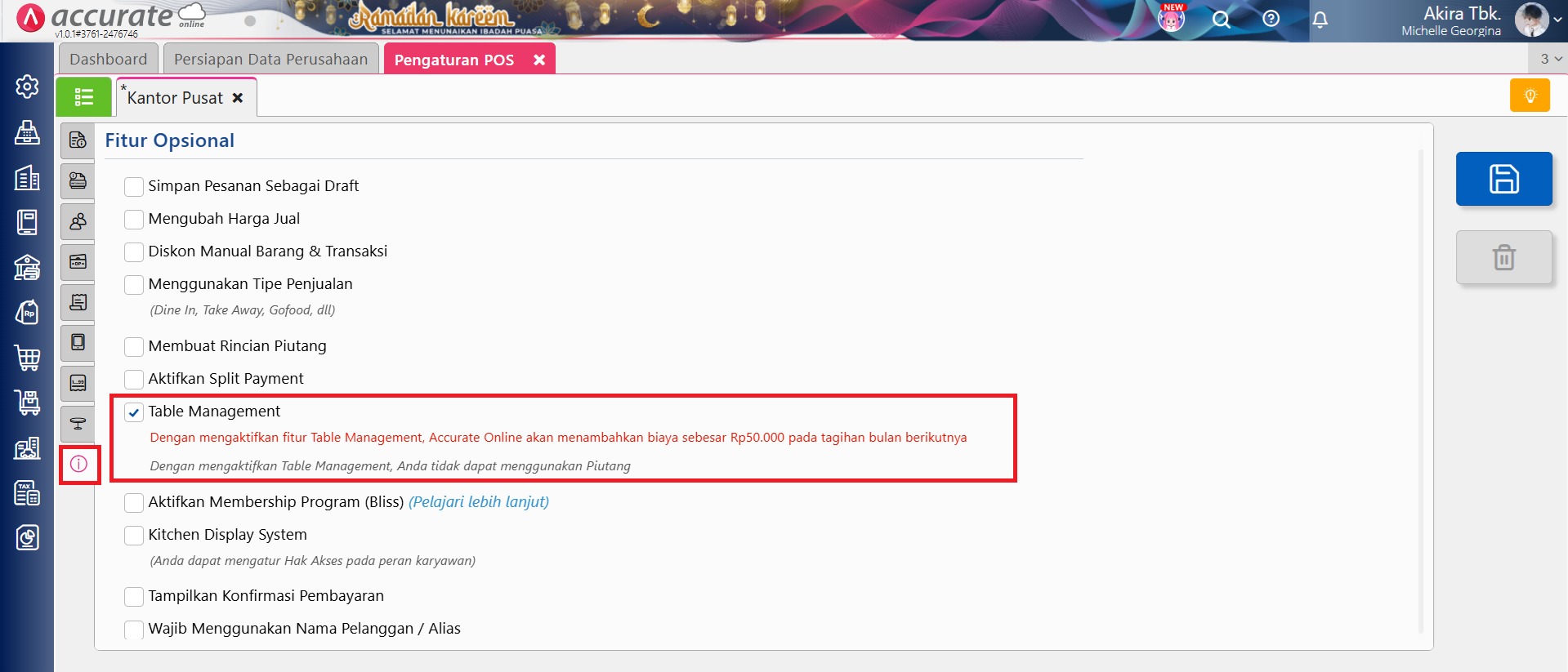Open the Persiapan Data Perusahaan tab
This screenshot has width=1568, height=672.
(270, 60)
